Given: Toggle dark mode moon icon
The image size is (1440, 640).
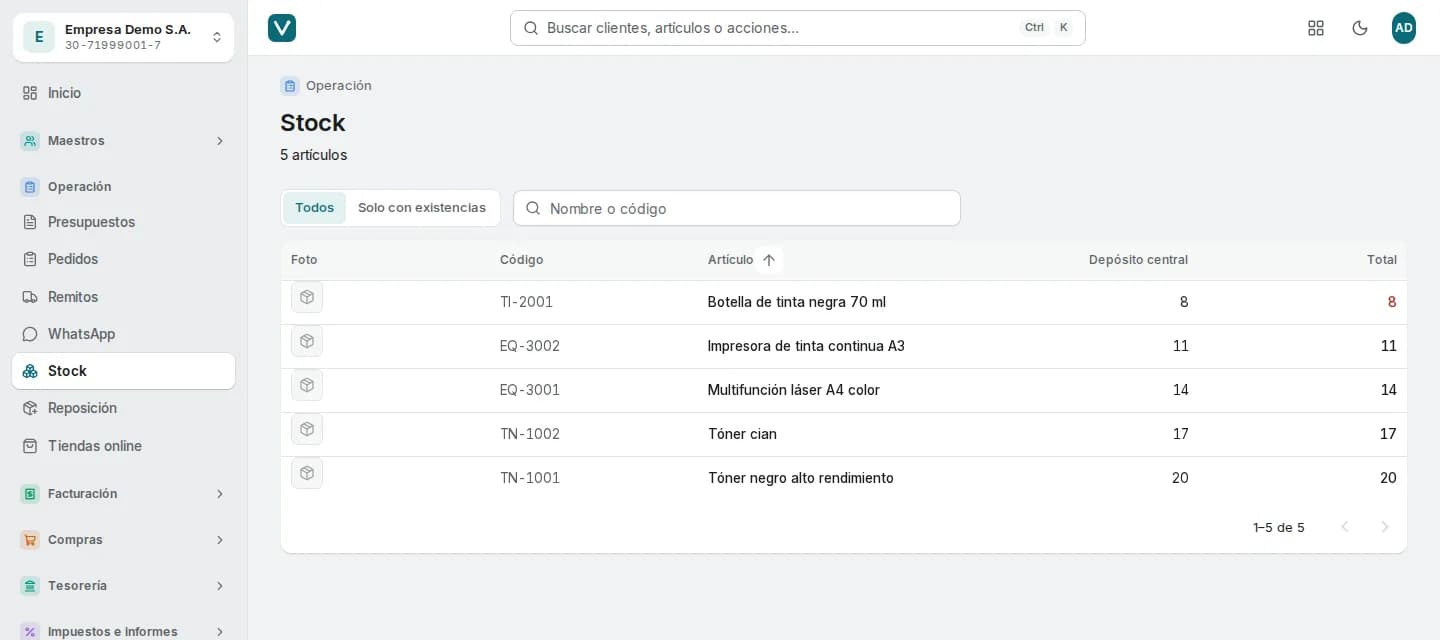Looking at the screenshot, I should click(x=1360, y=28).
